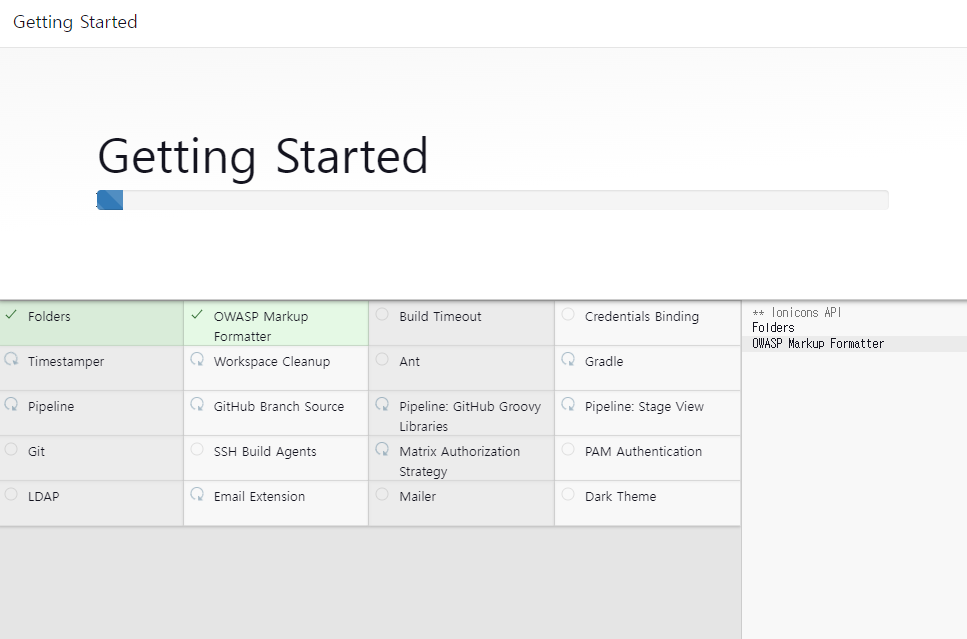This screenshot has height=639, width=967.
Task: Select the Mailer plugin name
Action: 418,497
